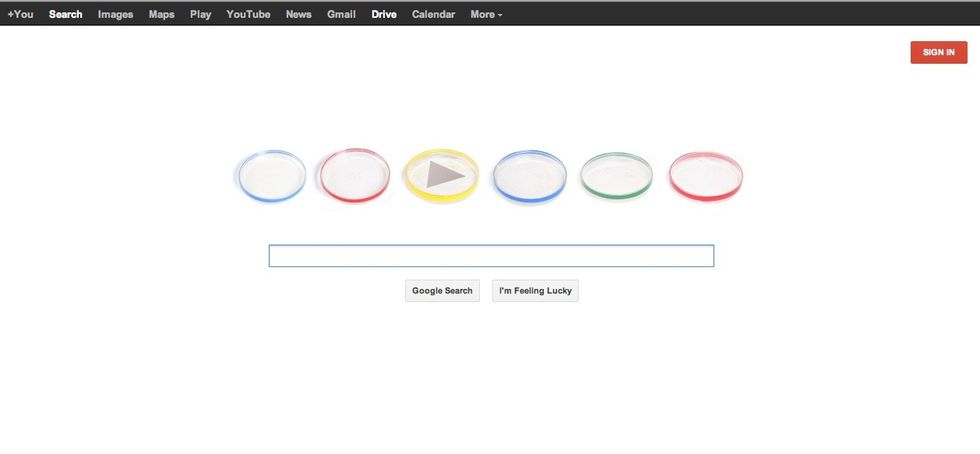Viewport: 980px width, 454px height.
Task: Open +You in the top bar
Action: pyautogui.click(x=20, y=14)
